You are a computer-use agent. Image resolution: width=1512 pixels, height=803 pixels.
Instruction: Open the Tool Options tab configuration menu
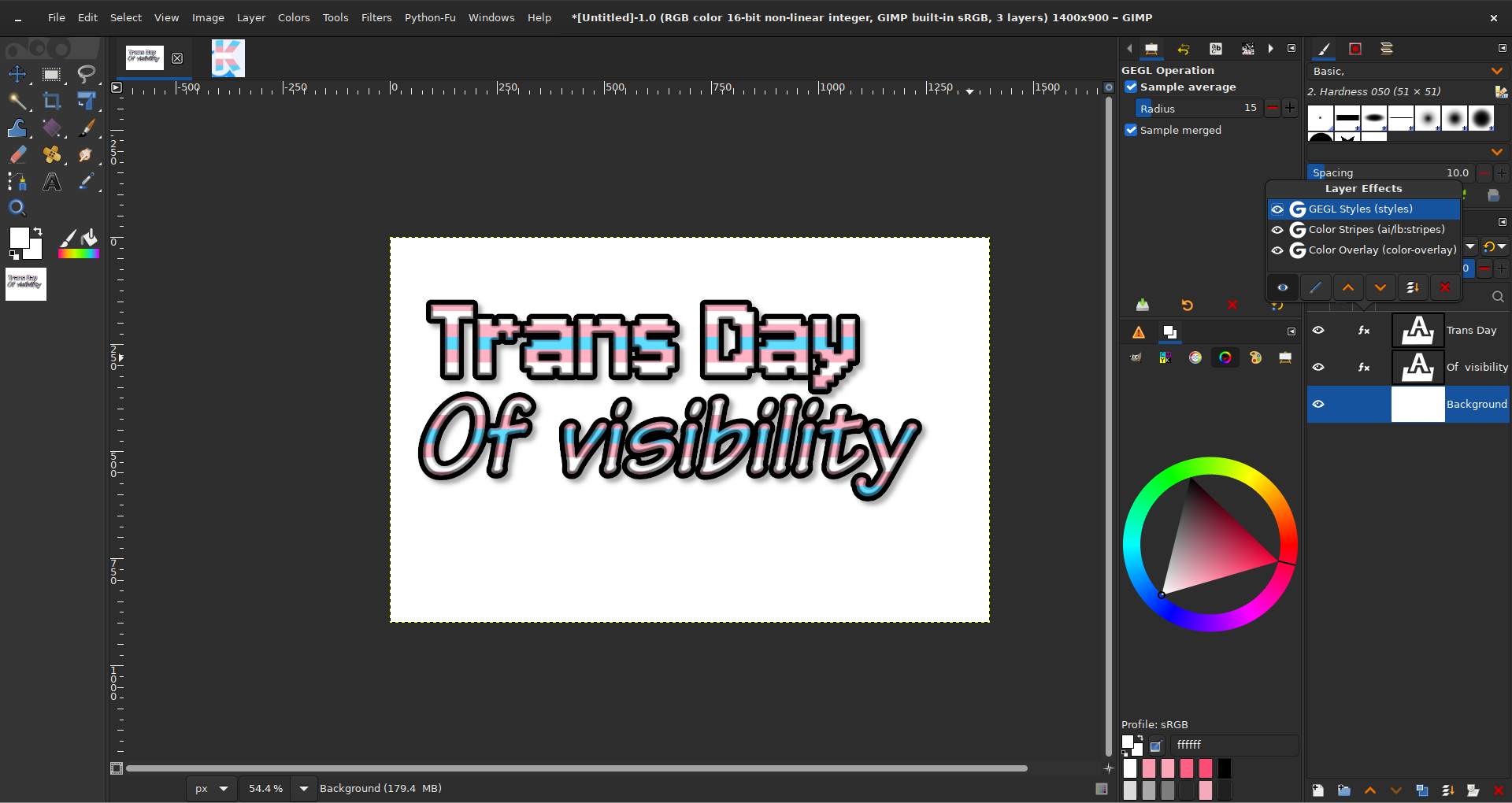click(x=1291, y=49)
